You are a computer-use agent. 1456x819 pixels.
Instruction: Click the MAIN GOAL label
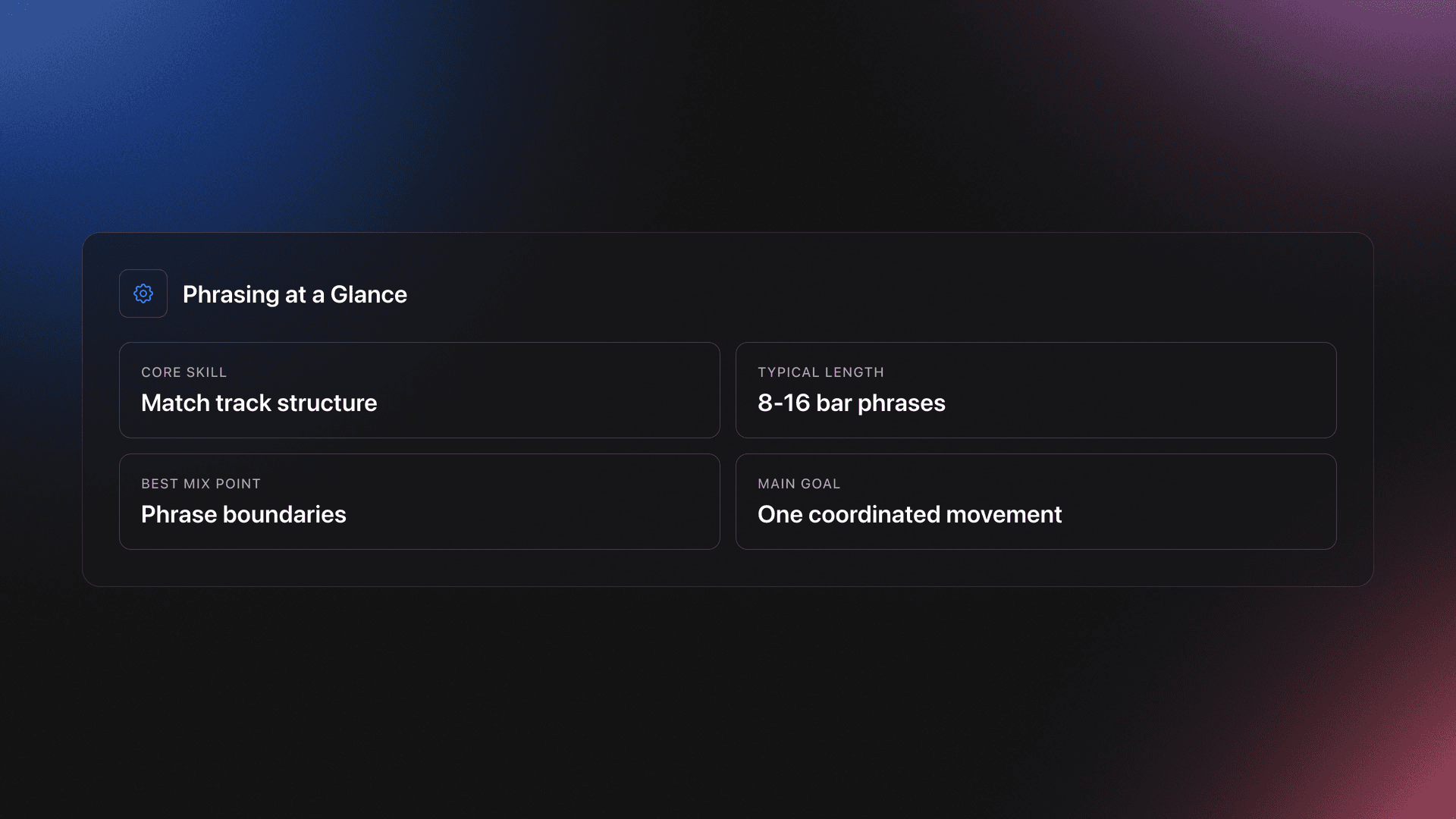click(x=799, y=484)
